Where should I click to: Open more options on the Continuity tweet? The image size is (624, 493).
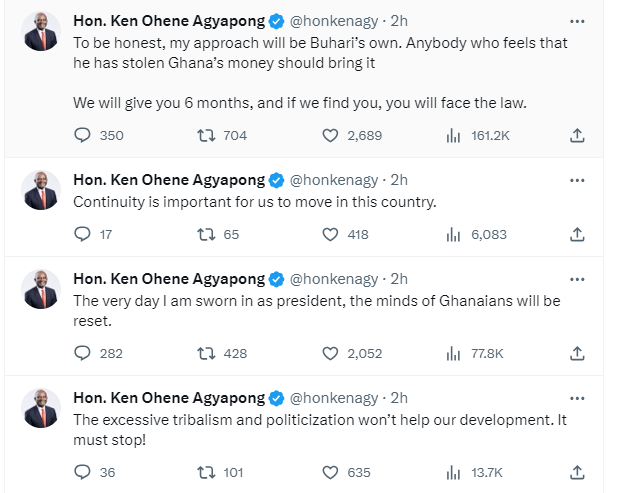(577, 180)
